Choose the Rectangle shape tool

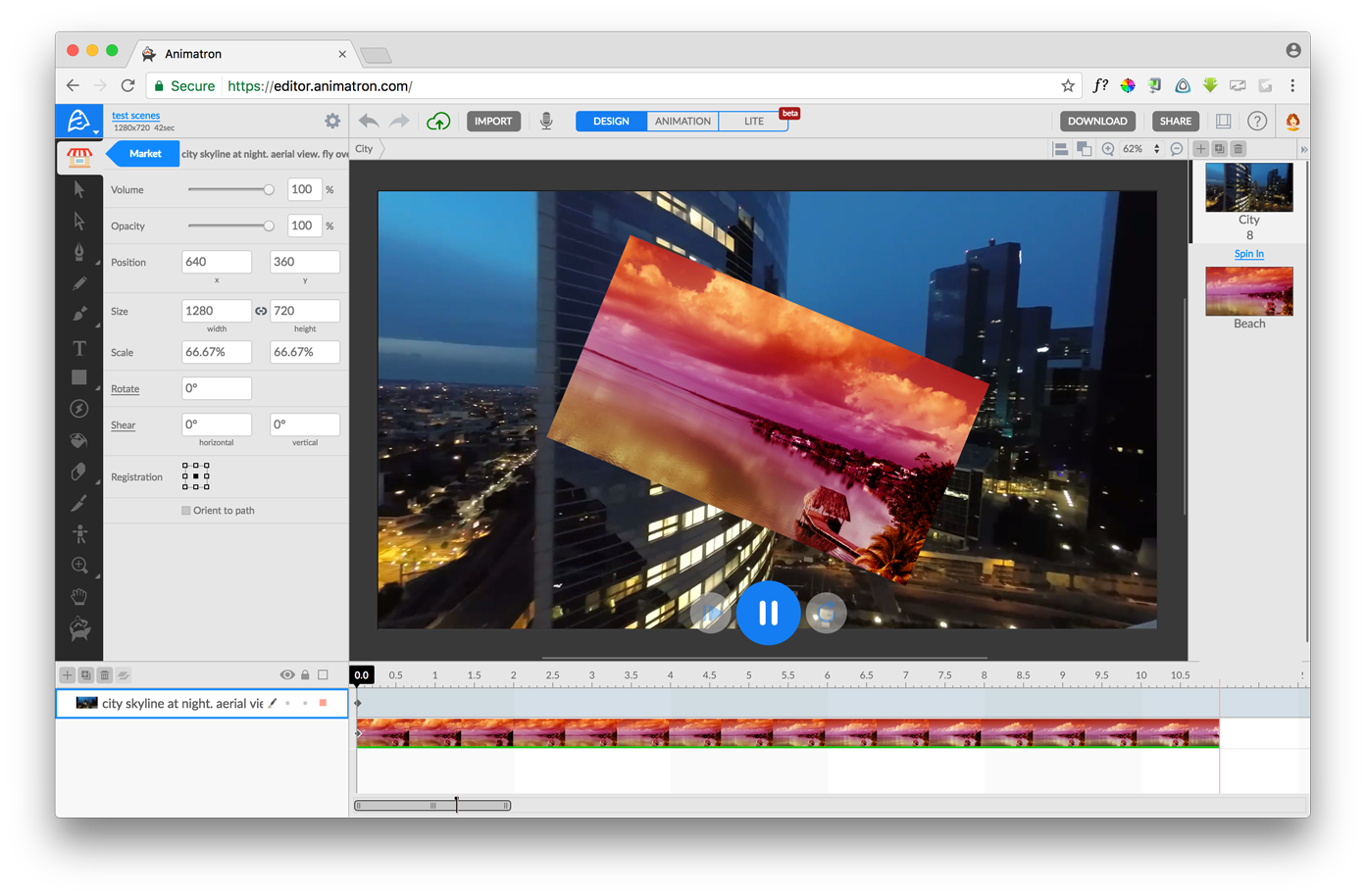79,377
